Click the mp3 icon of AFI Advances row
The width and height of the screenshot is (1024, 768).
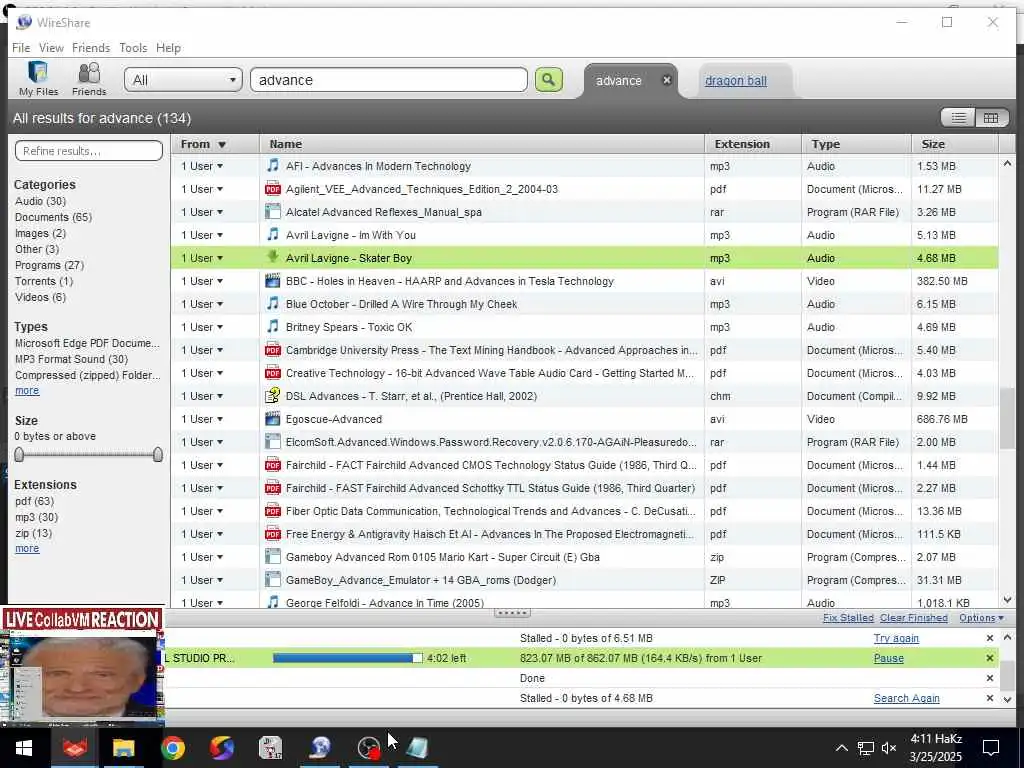(273, 165)
